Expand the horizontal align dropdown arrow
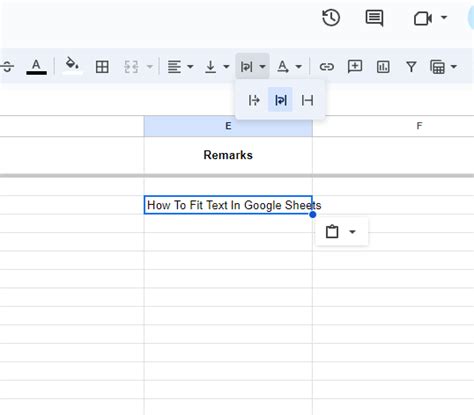Screen dimensions: 474x415 point(190,67)
